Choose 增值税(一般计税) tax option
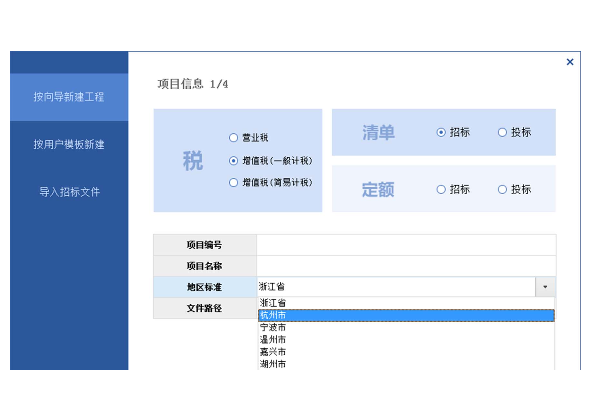 coord(233,161)
